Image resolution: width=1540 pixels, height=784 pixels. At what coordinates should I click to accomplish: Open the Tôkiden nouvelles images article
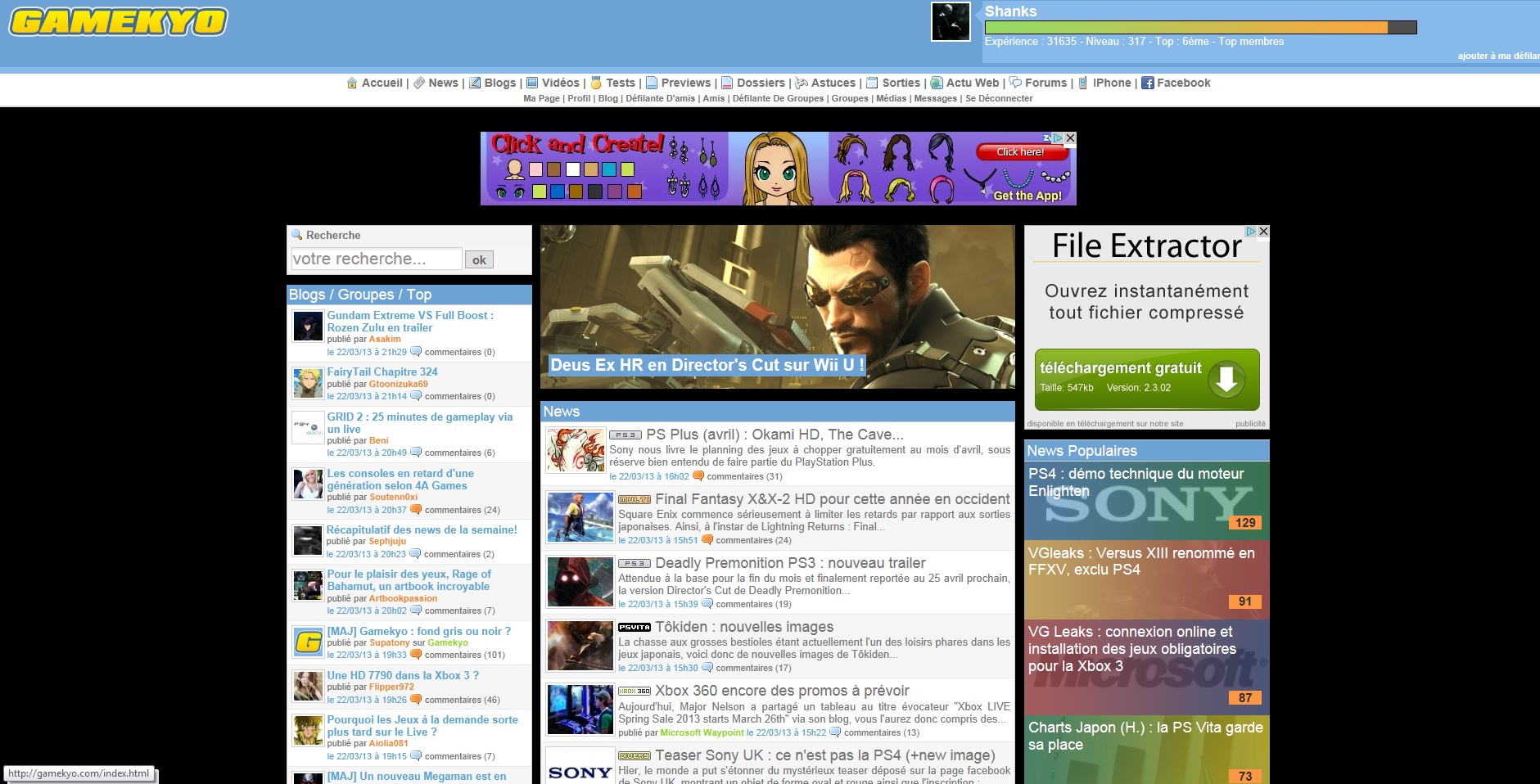click(x=744, y=627)
